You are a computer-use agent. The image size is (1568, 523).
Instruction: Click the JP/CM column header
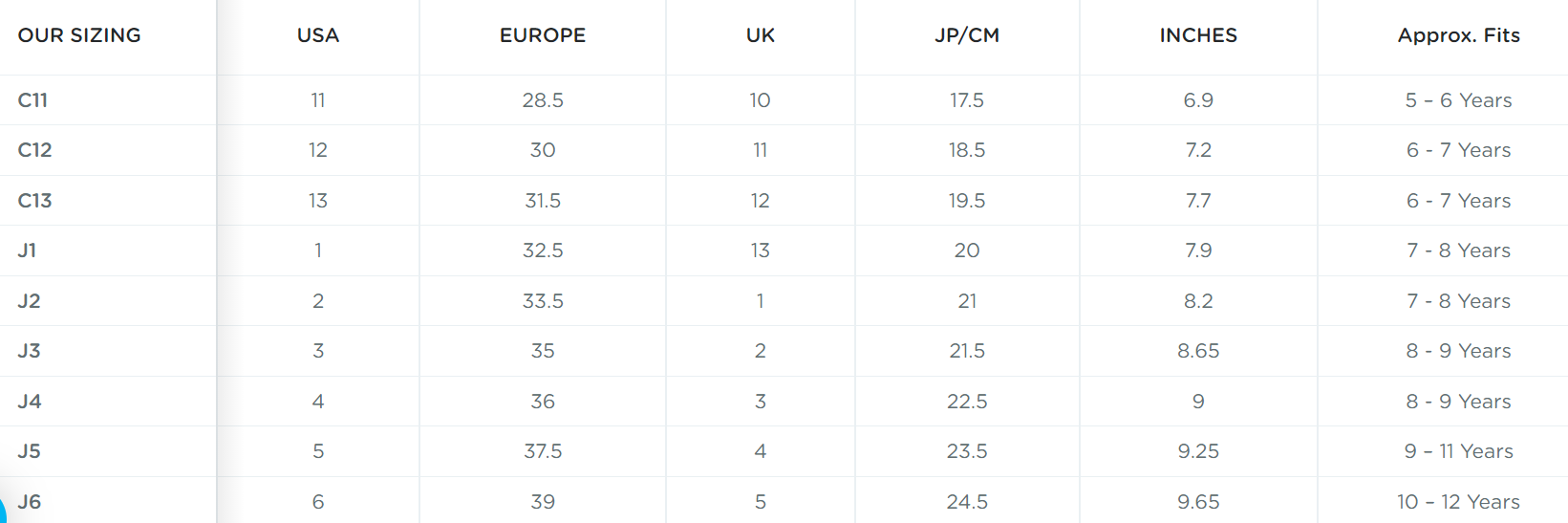click(x=967, y=35)
